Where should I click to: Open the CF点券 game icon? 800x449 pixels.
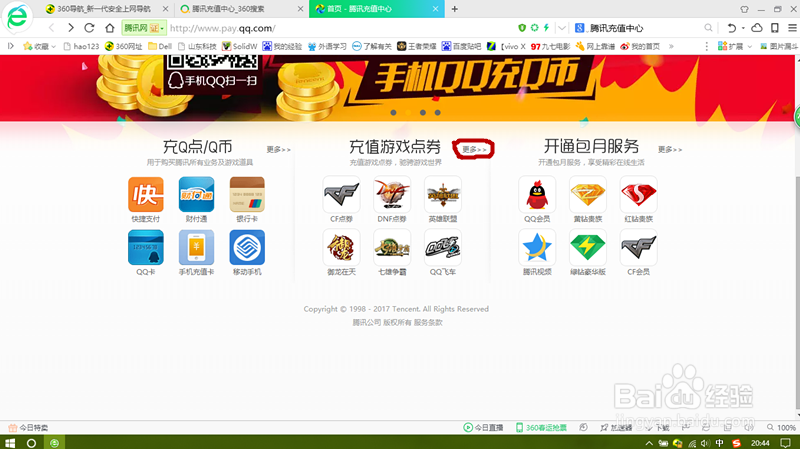(x=341, y=194)
